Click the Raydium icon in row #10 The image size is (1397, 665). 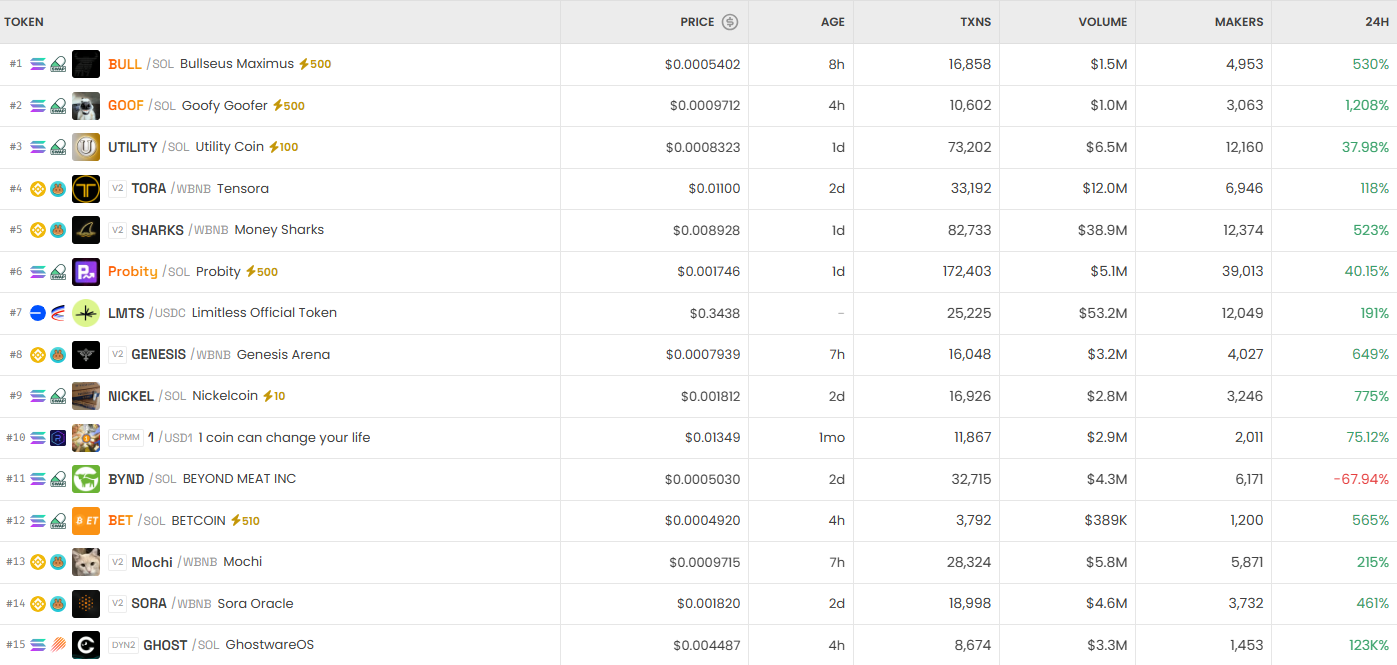(x=58, y=438)
